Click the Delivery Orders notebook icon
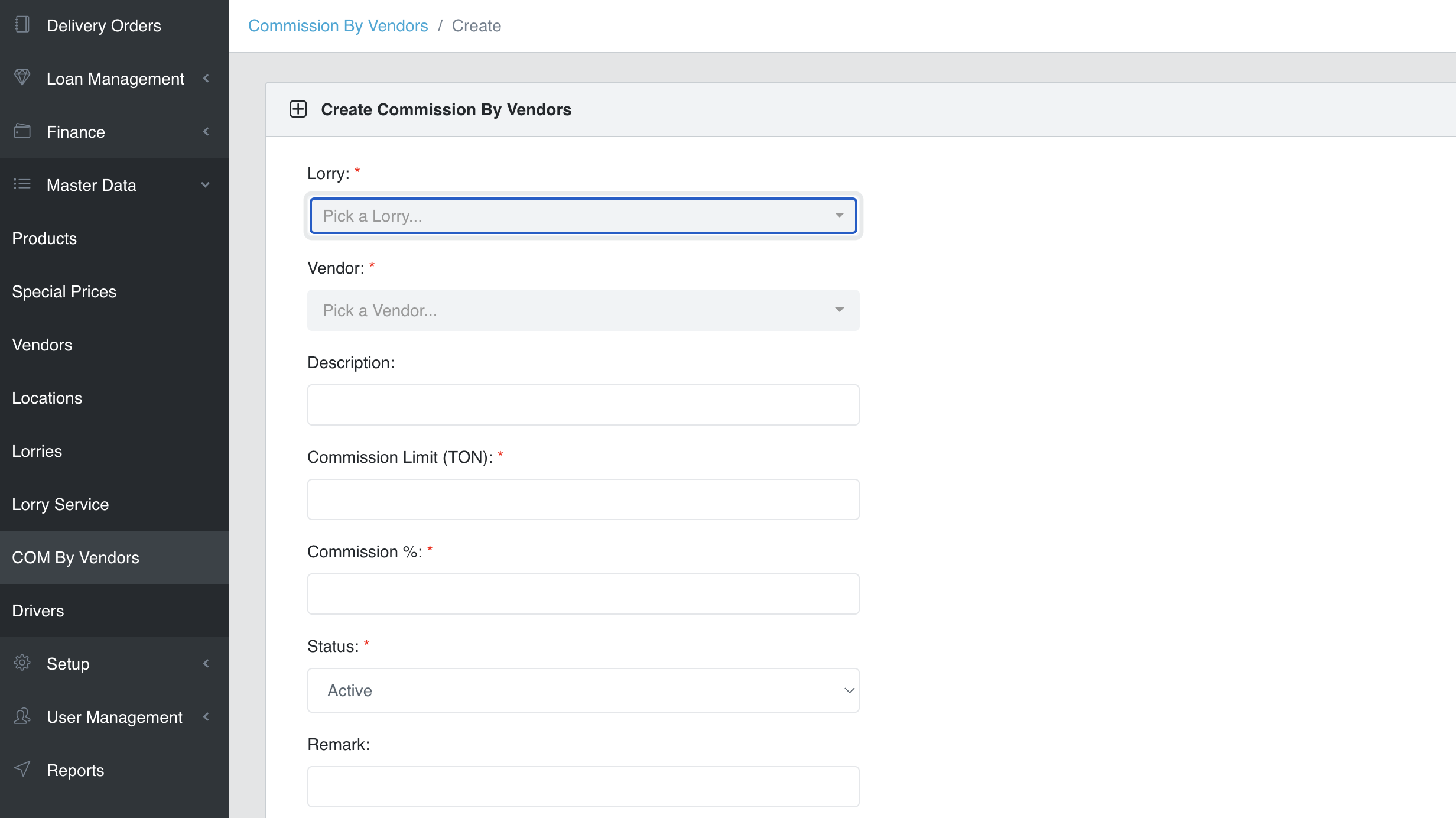The width and height of the screenshot is (1456, 818). tap(22, 25)
